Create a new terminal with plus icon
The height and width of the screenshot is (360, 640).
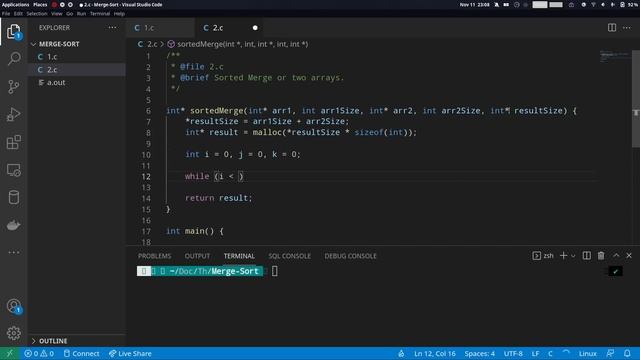563,256
